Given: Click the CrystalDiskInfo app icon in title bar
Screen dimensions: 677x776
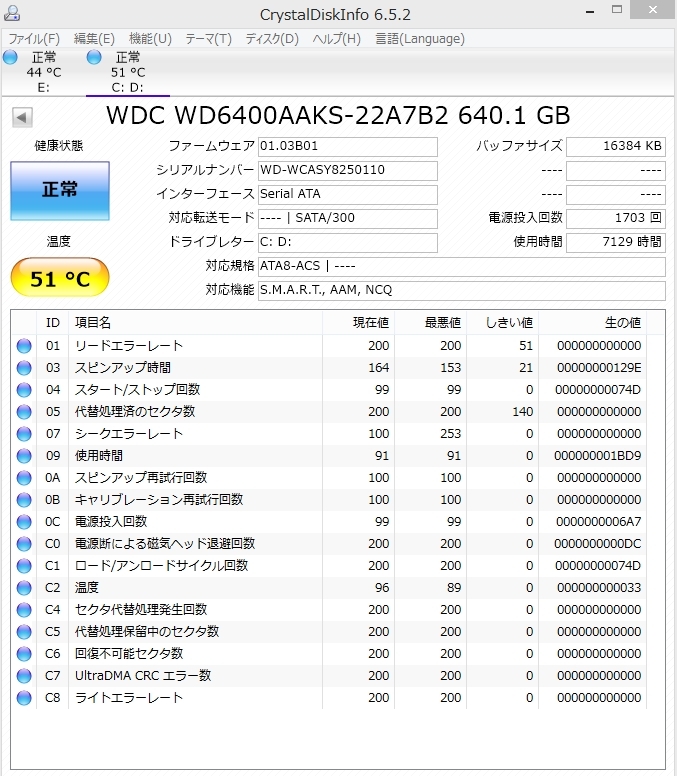Looking at the screenshot, I should (13, 14).
